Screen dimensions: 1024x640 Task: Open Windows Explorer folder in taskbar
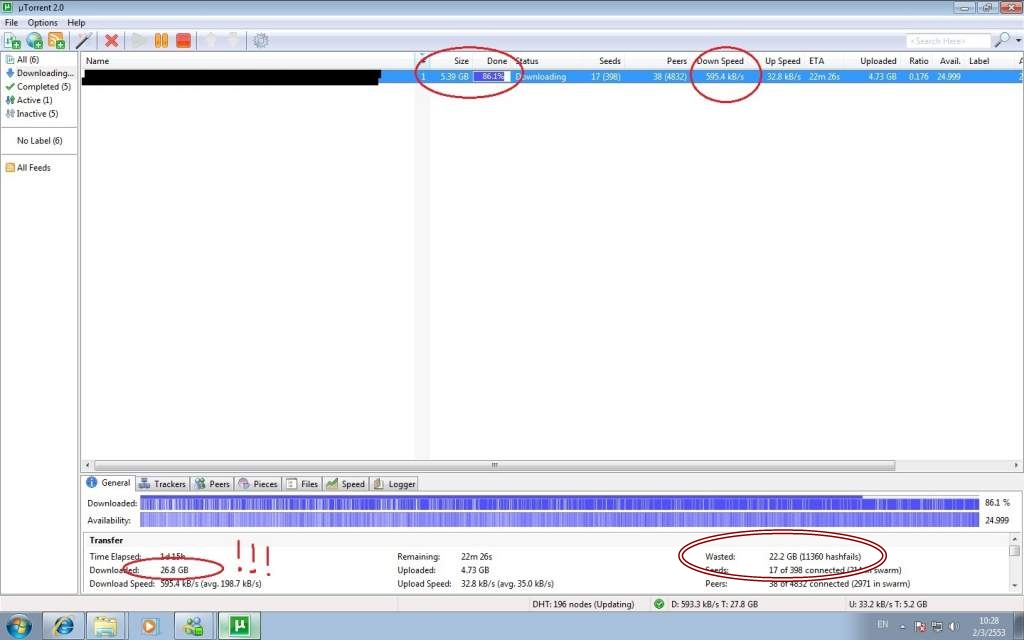[106, 626]
